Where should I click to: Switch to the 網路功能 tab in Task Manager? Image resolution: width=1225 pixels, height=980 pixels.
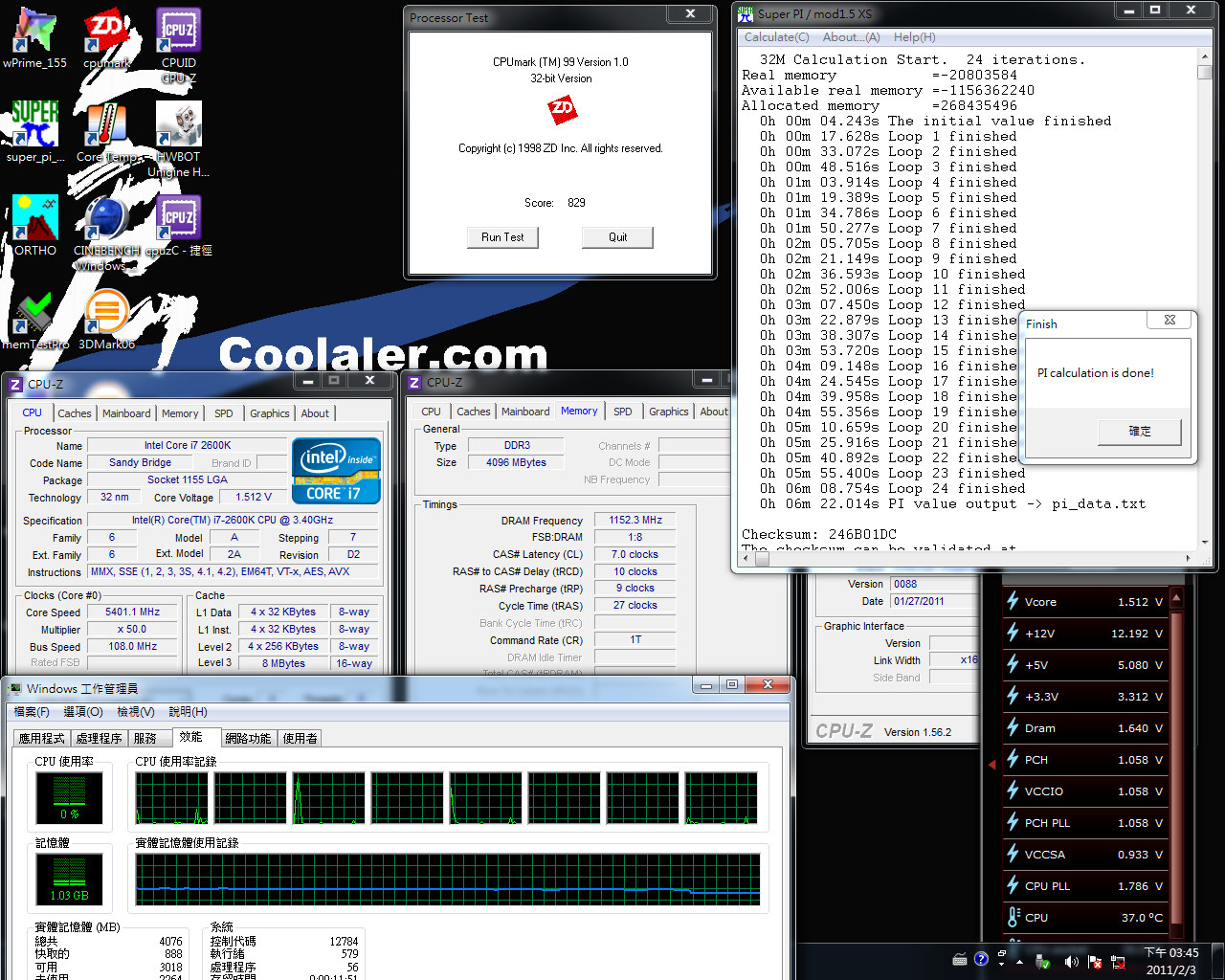pyautogui.click(x=249, y=738)
